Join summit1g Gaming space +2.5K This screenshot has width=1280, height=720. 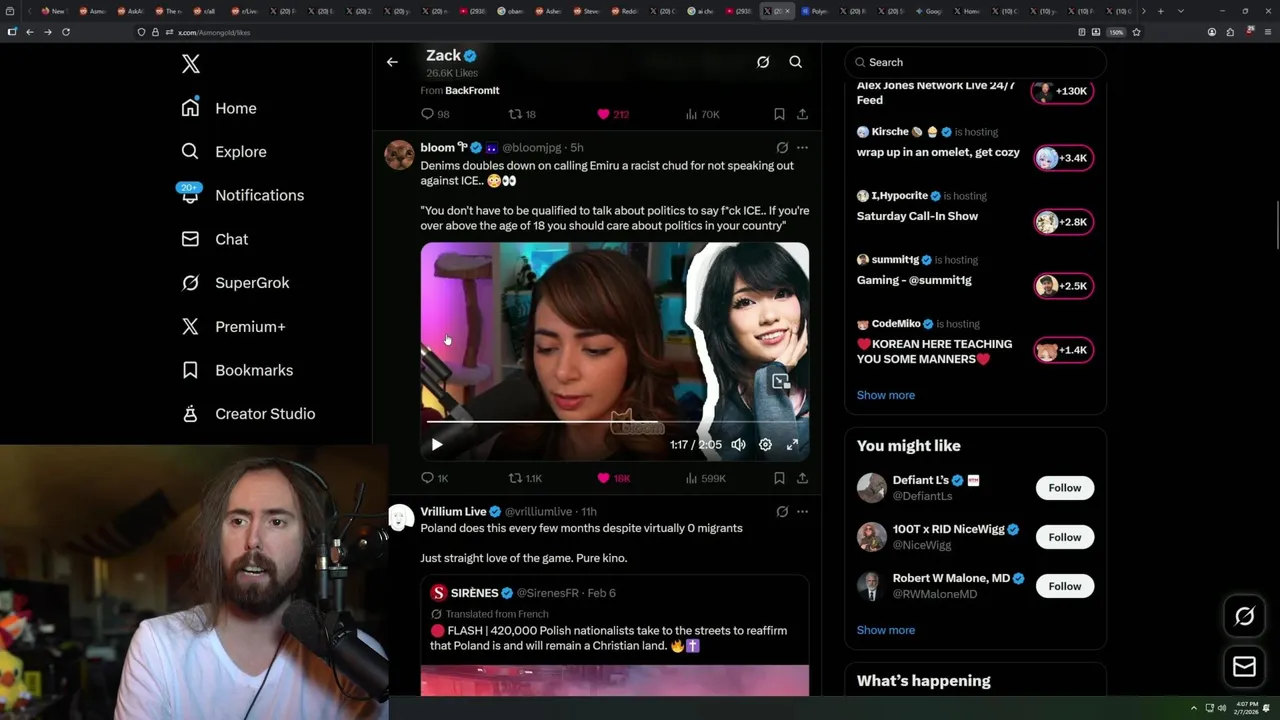[1063, 286]
